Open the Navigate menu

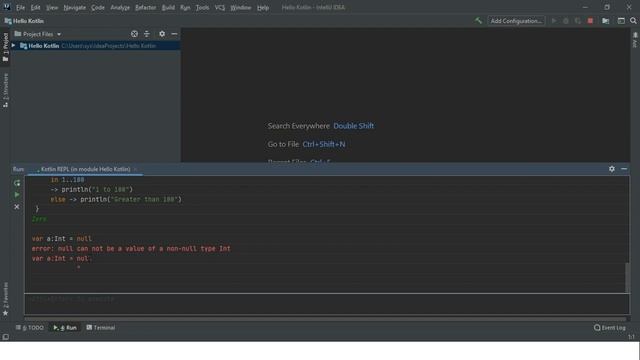(x=75, y=7)
